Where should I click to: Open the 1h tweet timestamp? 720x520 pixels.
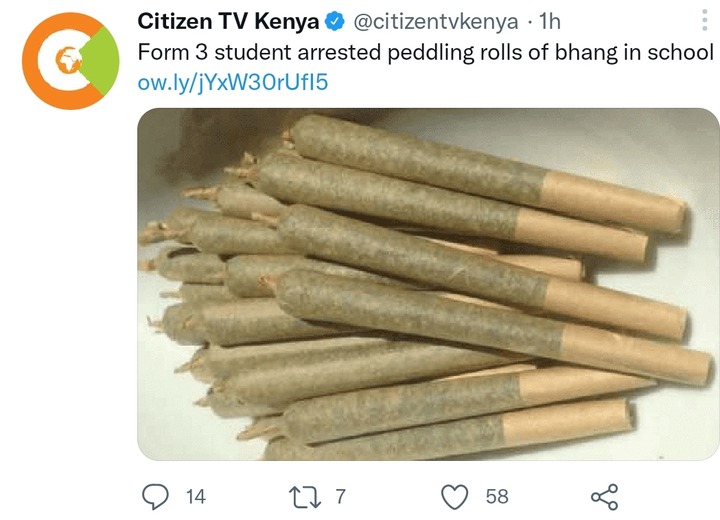pyautogui.click(x=550, y=21)
